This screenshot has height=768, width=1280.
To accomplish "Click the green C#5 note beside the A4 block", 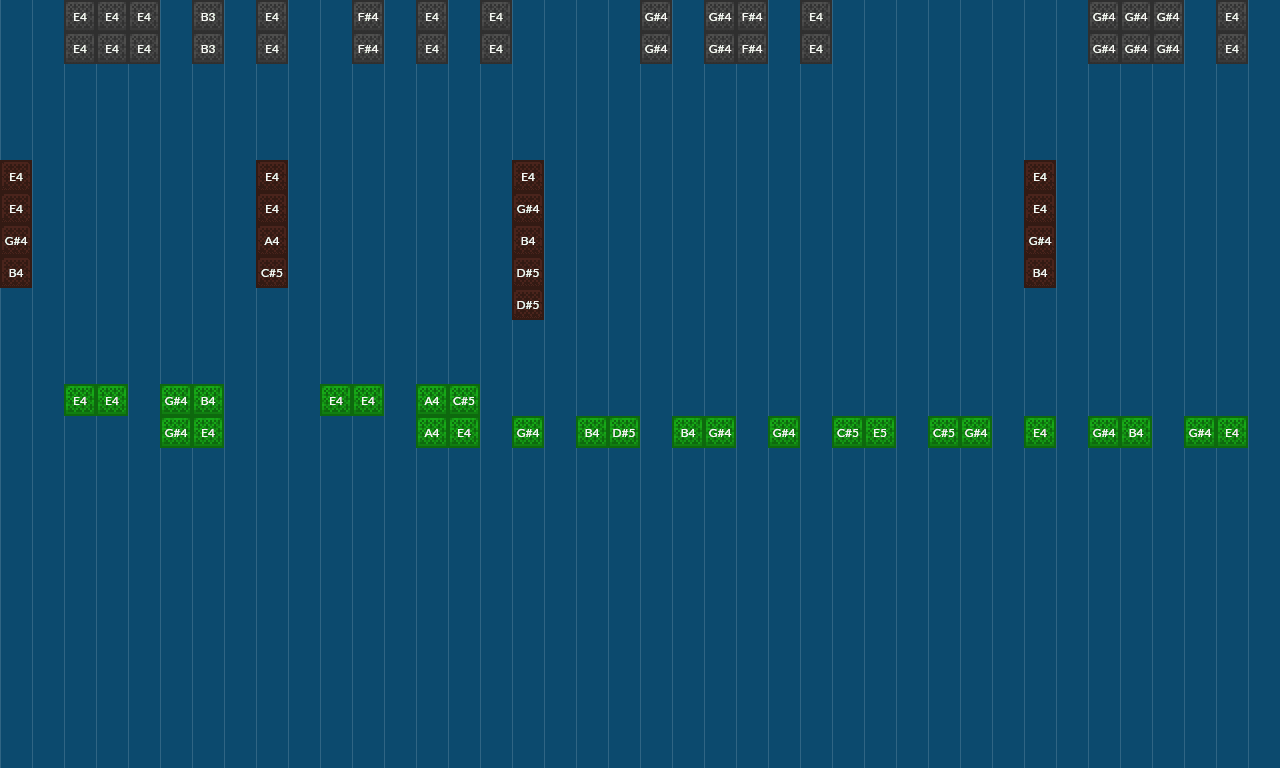I will coord(463,401).
